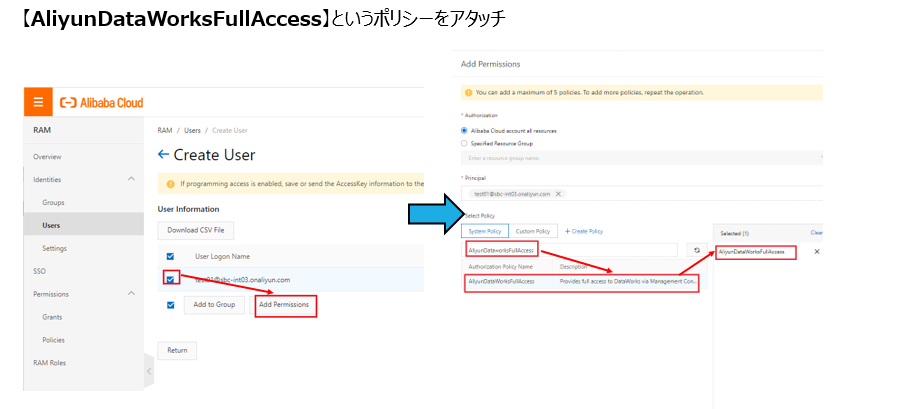Toggle the checkbox beside Add to Group
The height and width of the screenshot is (409, 904).
click(170, 305)
